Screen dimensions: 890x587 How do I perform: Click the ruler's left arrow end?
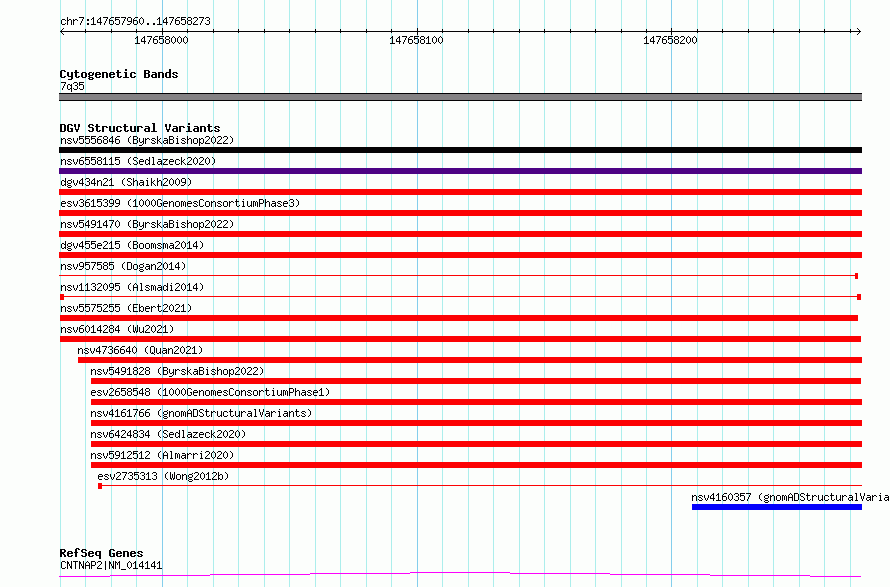click(62, 31)
